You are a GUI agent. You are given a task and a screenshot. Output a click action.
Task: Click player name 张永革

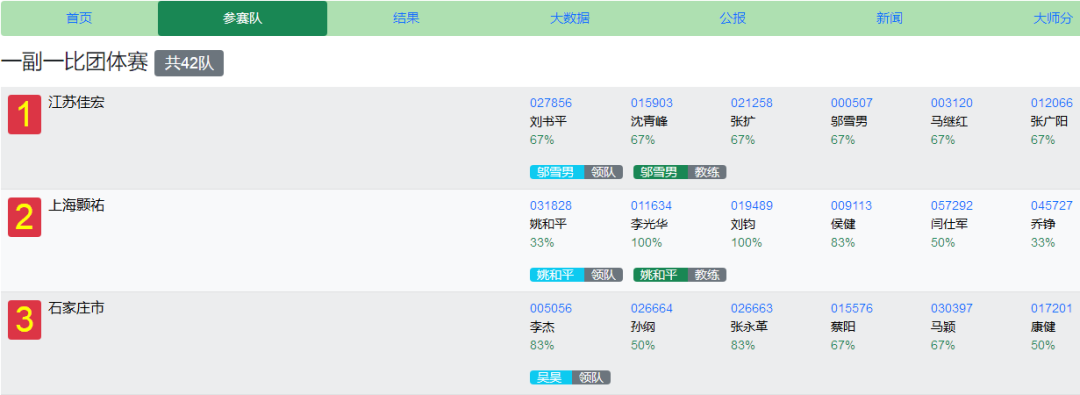[x=749, y=327]
